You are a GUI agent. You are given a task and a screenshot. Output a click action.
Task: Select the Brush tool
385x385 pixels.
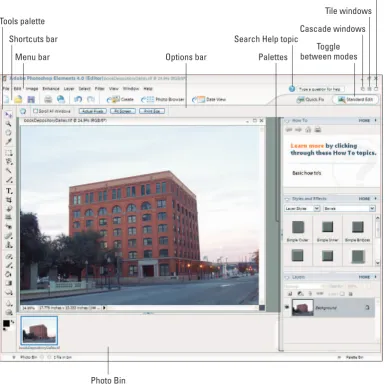click(x=9, y=266)
